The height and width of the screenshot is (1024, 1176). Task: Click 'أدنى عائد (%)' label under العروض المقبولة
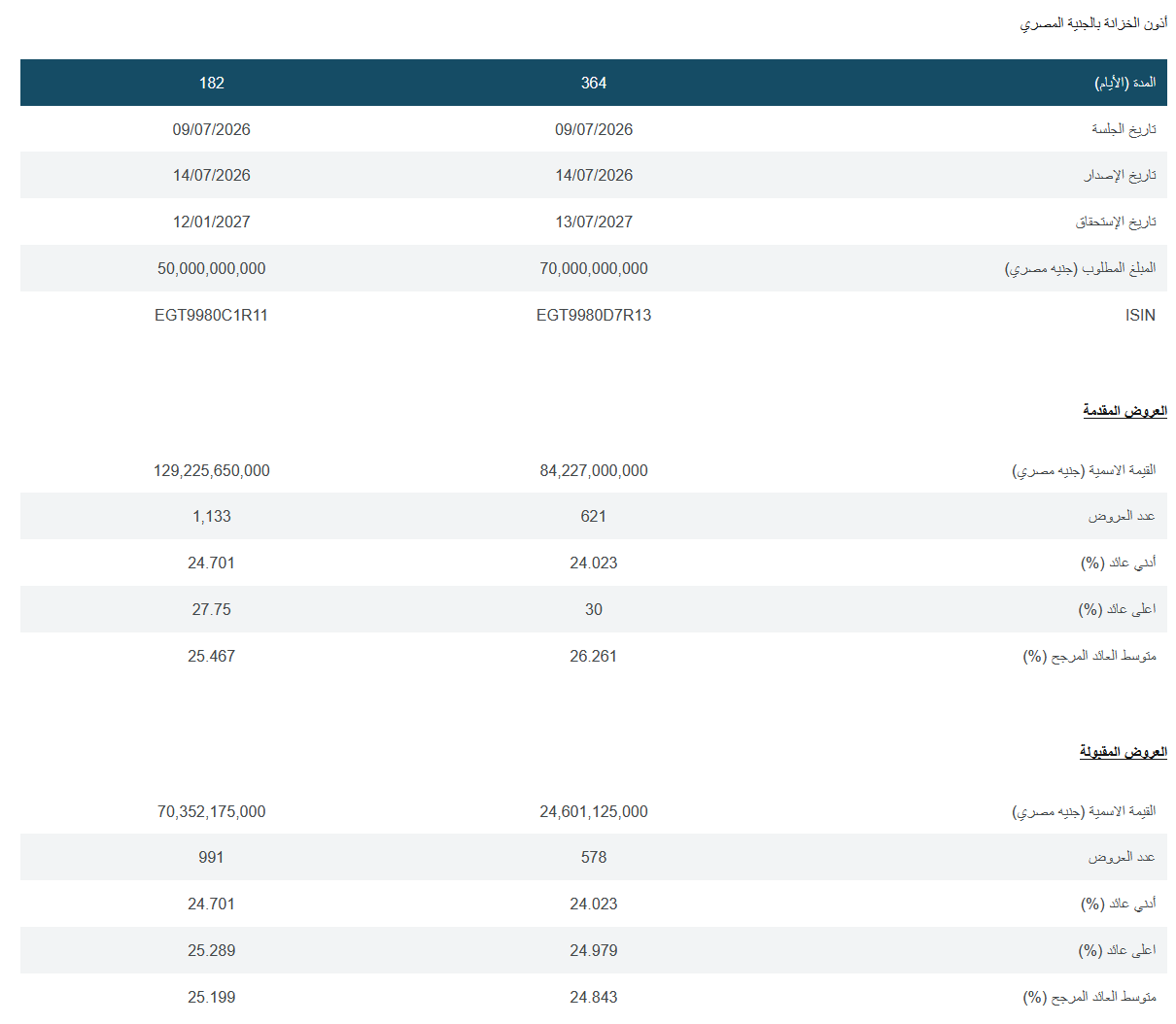(x=1119, y=904)
